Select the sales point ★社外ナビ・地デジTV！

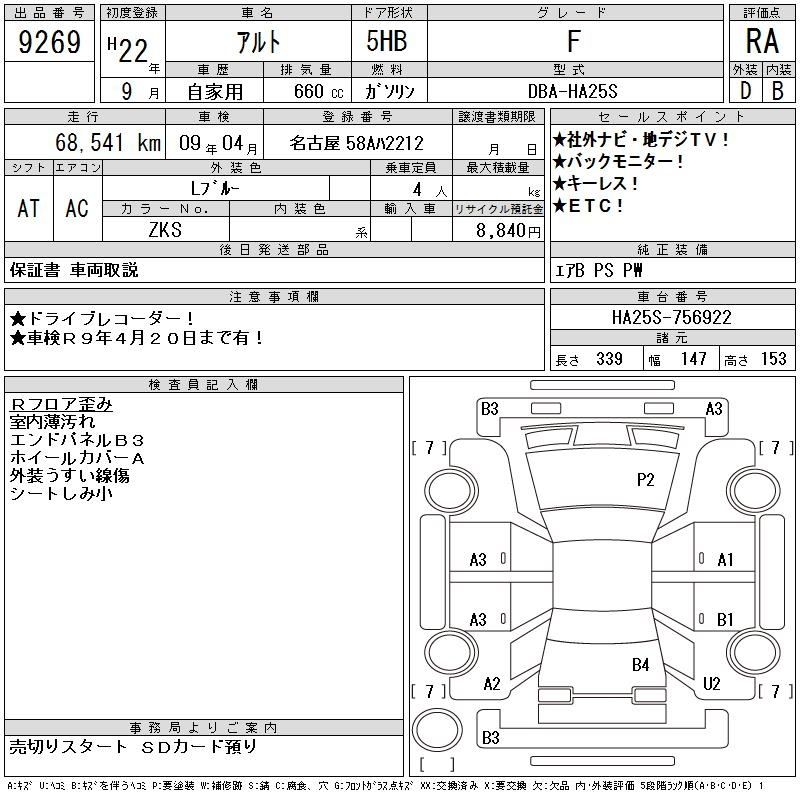pos(641,139)
